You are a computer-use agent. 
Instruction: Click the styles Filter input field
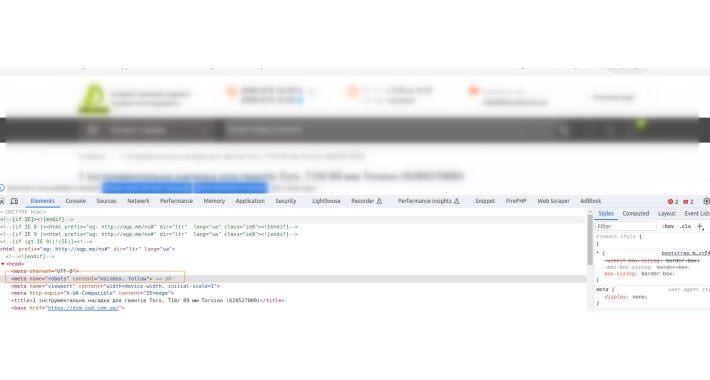tap(626, 226)
